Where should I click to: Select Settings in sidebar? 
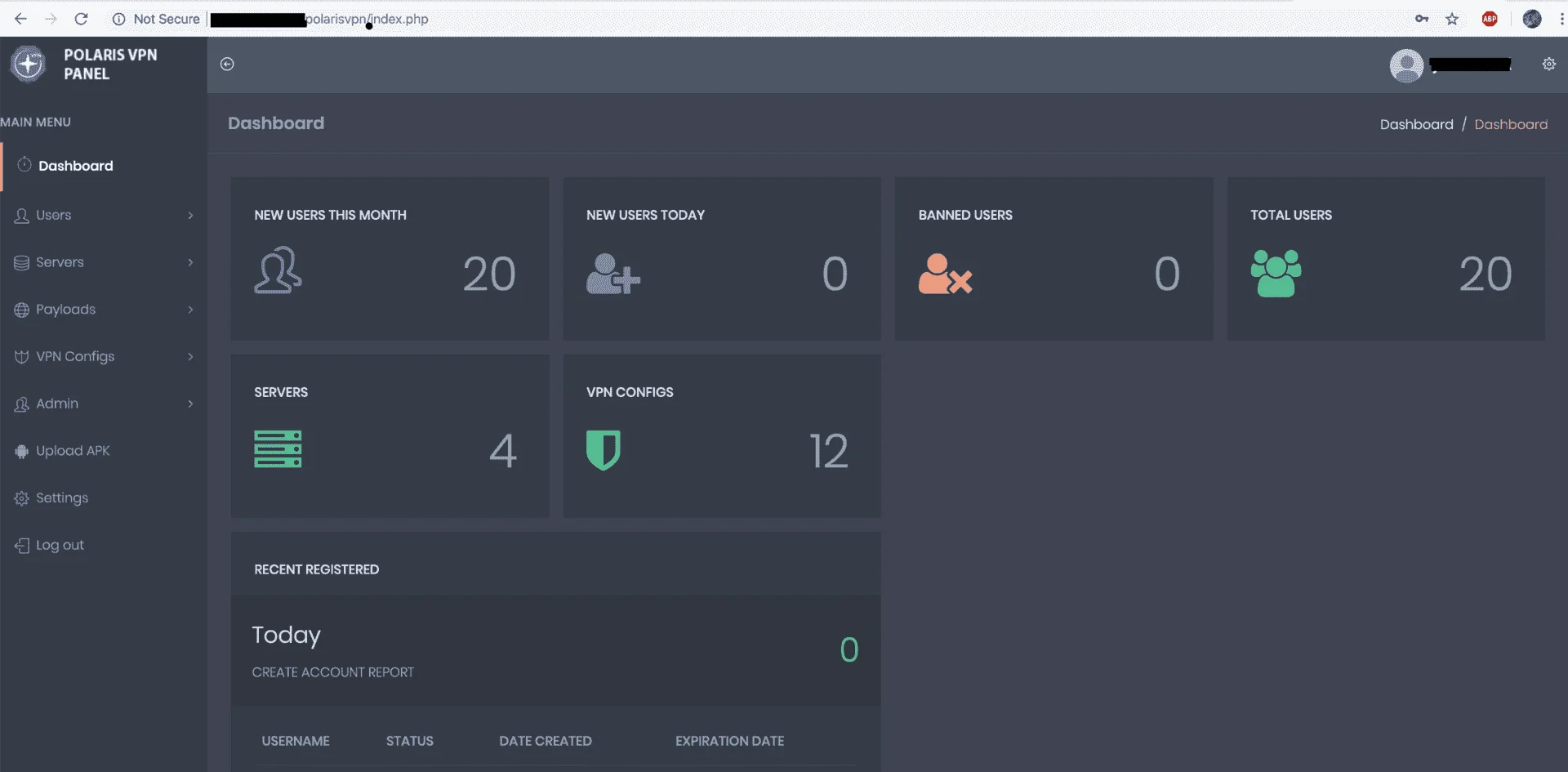[x=104, y=498]
